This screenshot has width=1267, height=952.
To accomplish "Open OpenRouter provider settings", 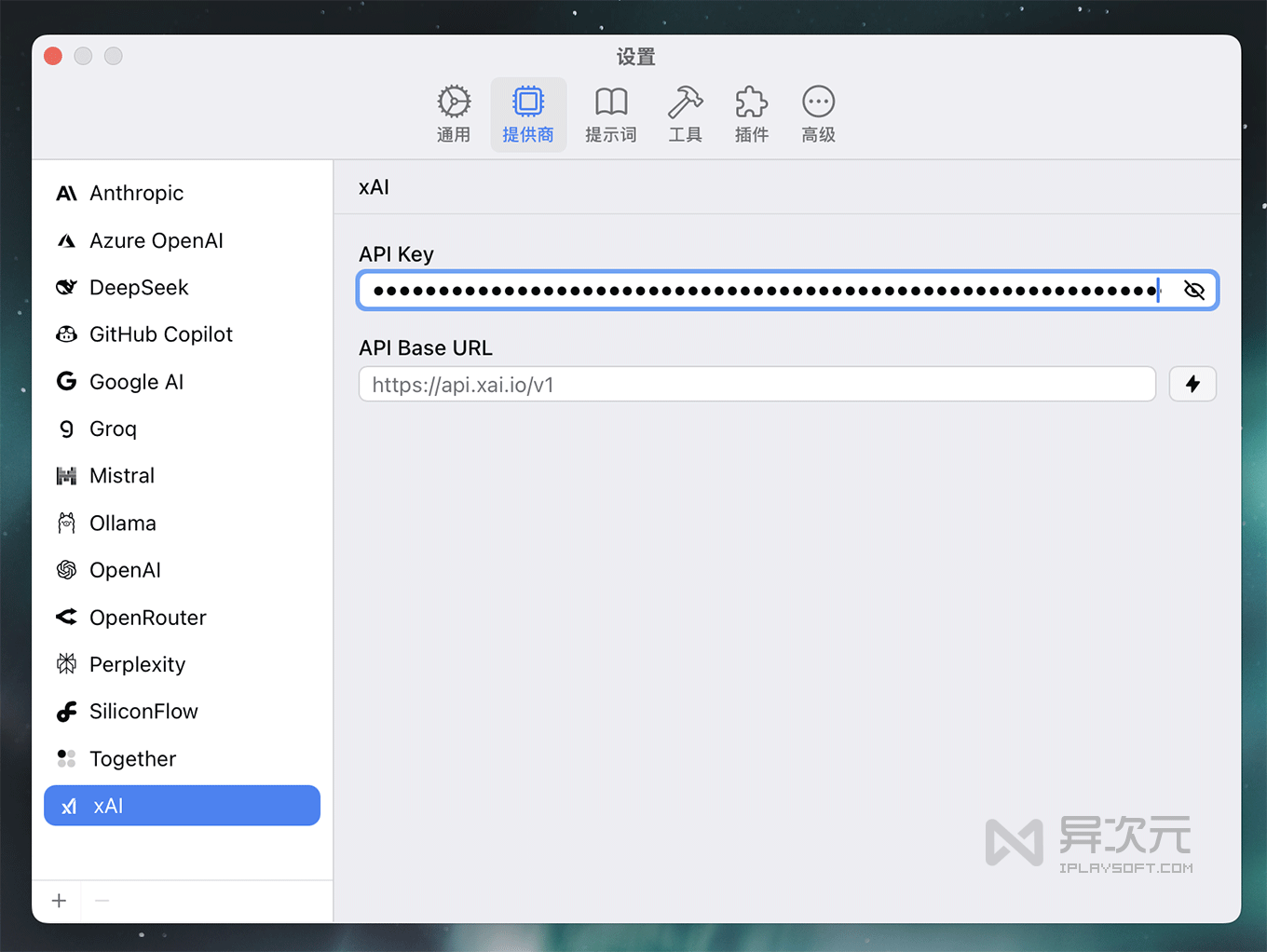I will point(147,618).
